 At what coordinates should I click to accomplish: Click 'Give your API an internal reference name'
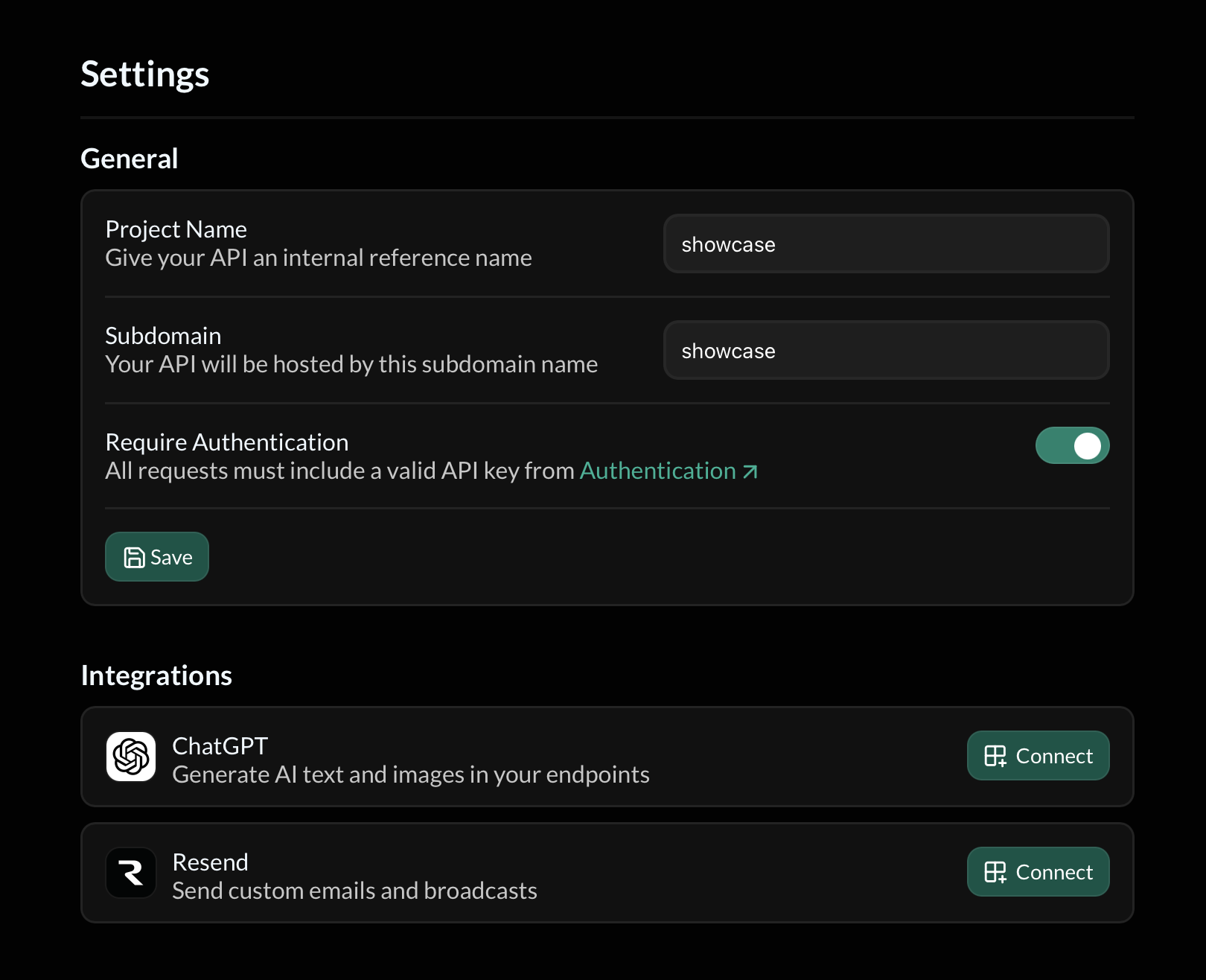point(319,258)
